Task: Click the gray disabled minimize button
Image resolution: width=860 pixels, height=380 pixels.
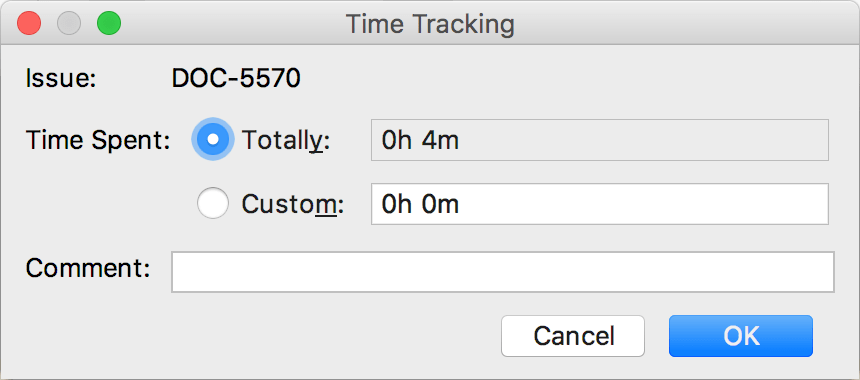Action: [x=69, y=24]
